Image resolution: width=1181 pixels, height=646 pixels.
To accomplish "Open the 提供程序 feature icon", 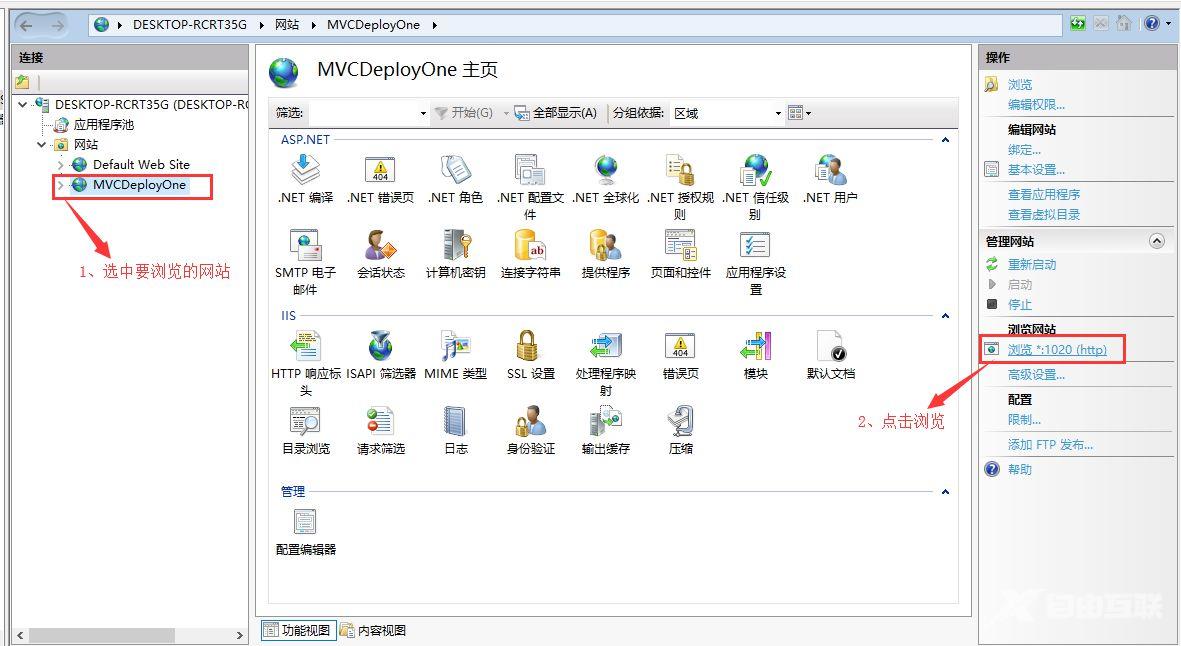I will [606, 245].
